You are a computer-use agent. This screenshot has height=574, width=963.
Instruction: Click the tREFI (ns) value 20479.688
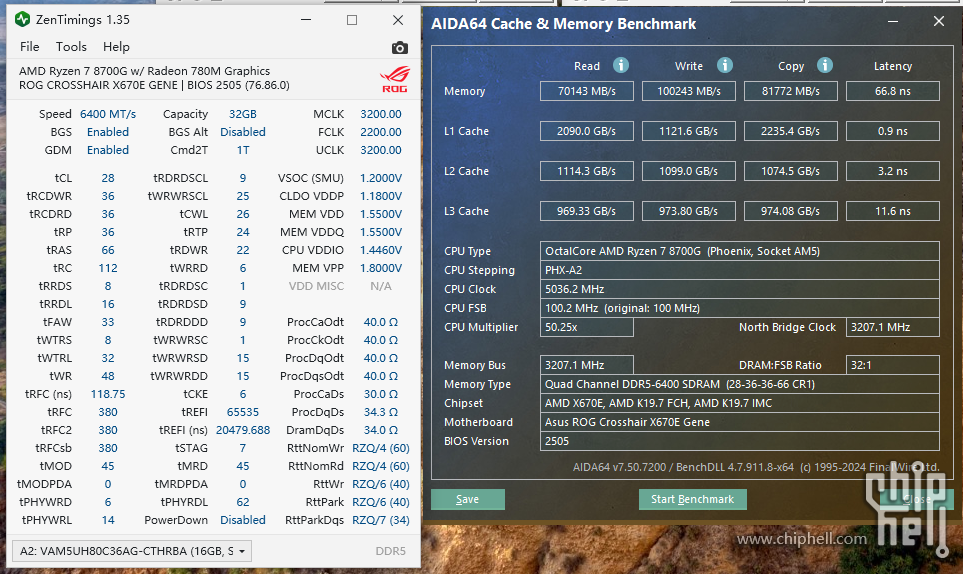tap(243, 430)
